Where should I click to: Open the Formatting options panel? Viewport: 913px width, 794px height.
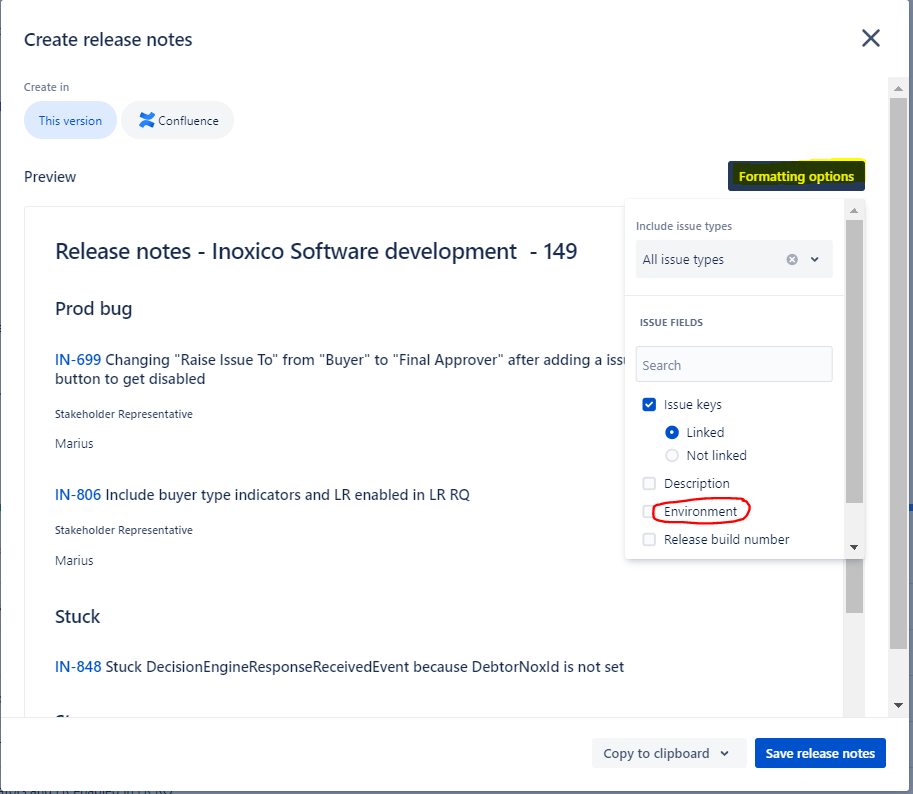coord(796,176)
